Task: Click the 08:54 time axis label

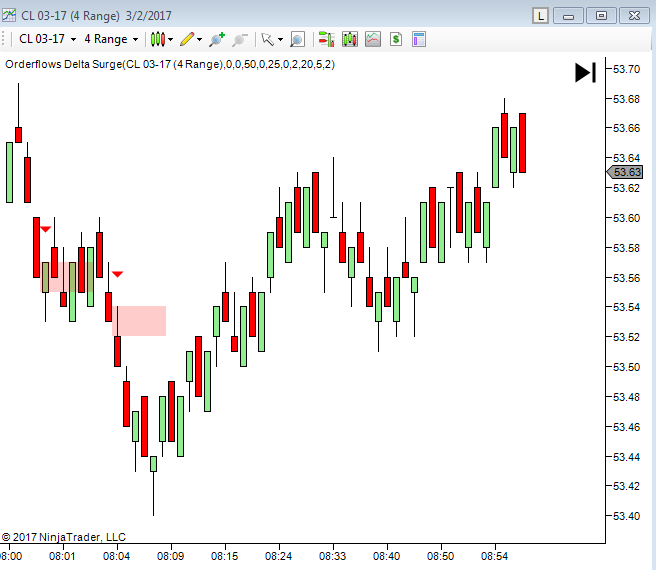Action: pyautogui.click(x=495, y=556)
